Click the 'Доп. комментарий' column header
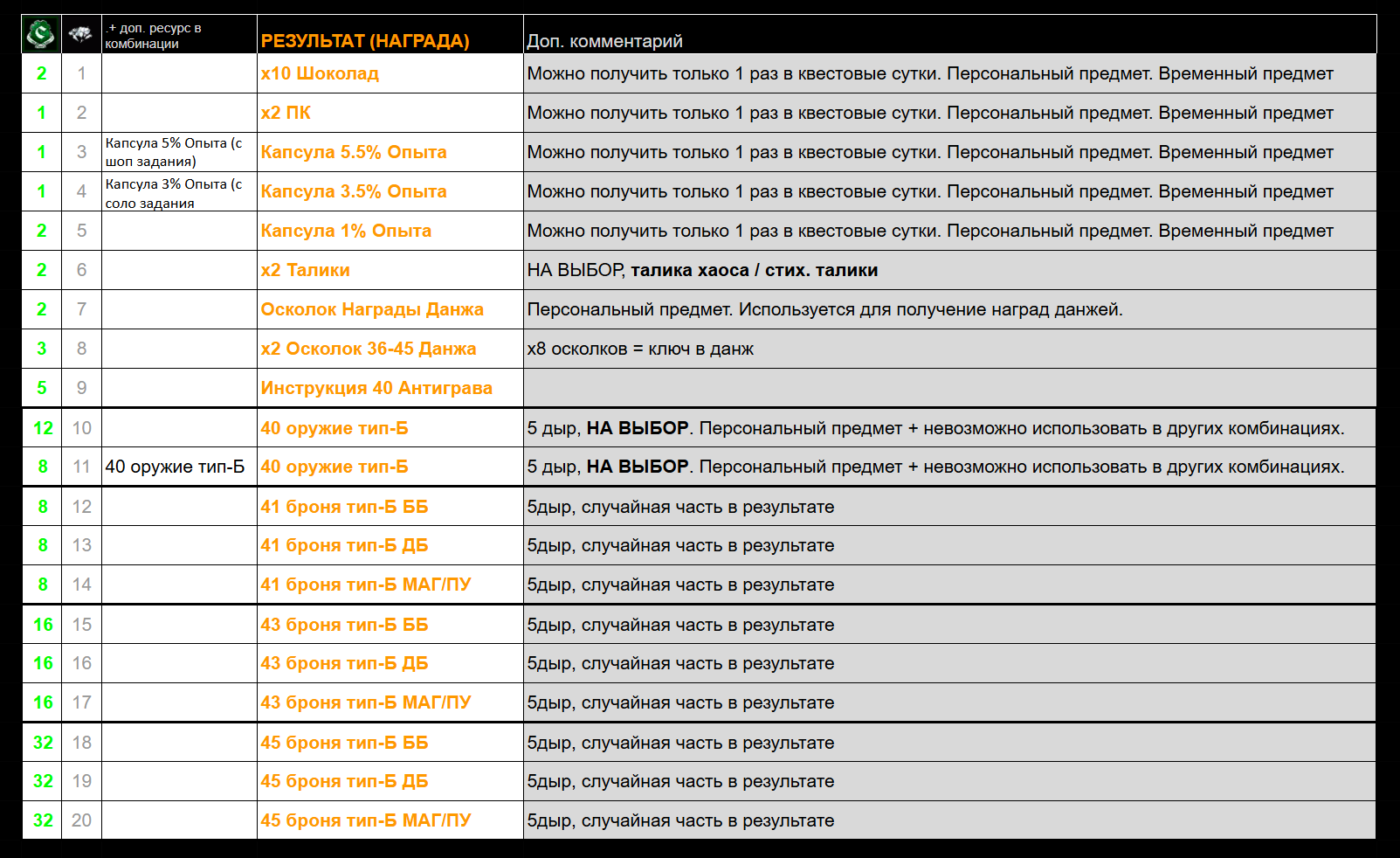This screenshot has height=858, width=1400. (604, 41)
